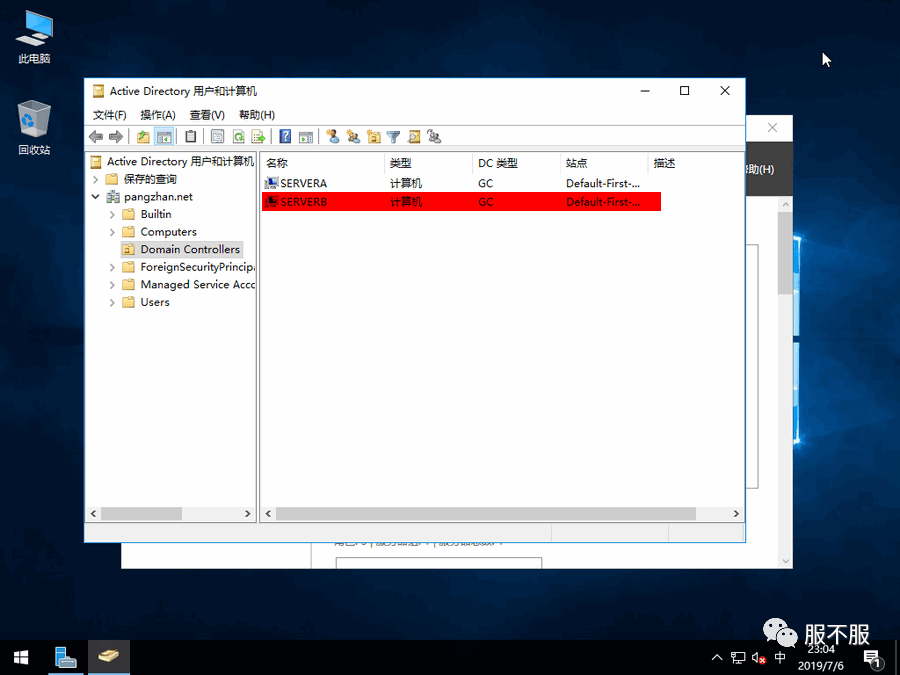This screenshot has width=900, height=675.
Task: Toggle the show/hide console tree icon
Action: pos(164,137)
